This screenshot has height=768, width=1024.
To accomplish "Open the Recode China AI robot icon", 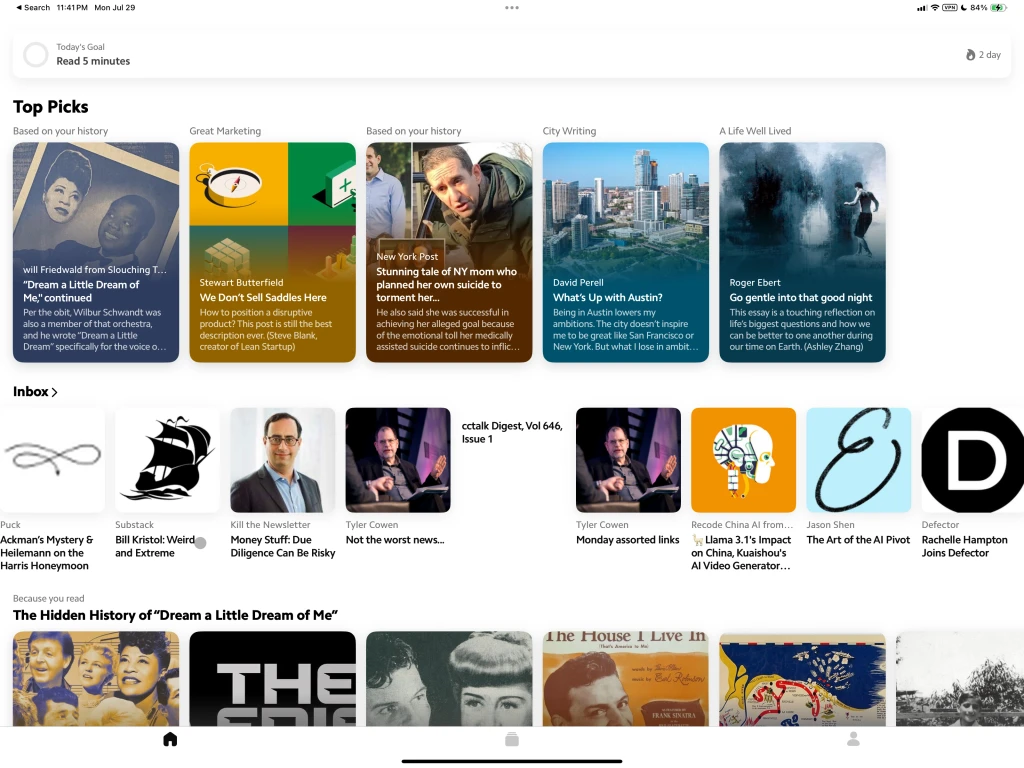I will point(743,460).
